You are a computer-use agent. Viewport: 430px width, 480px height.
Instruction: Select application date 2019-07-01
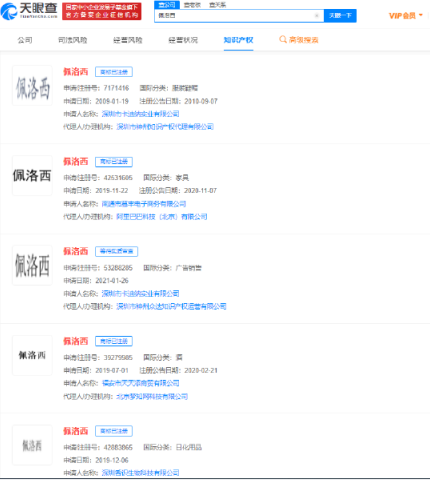pos(112,370)
